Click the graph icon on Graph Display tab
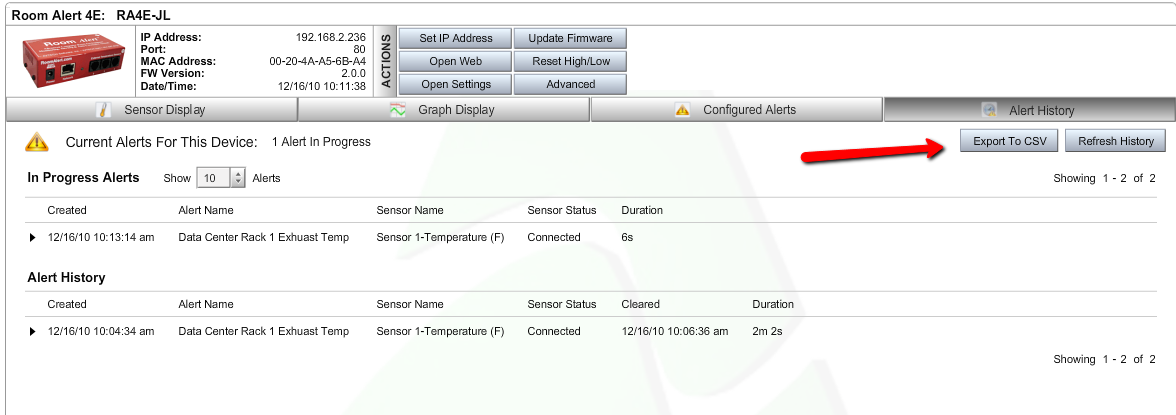The height and width of the screenshot is (415, 1176). (x=398, y=110)
